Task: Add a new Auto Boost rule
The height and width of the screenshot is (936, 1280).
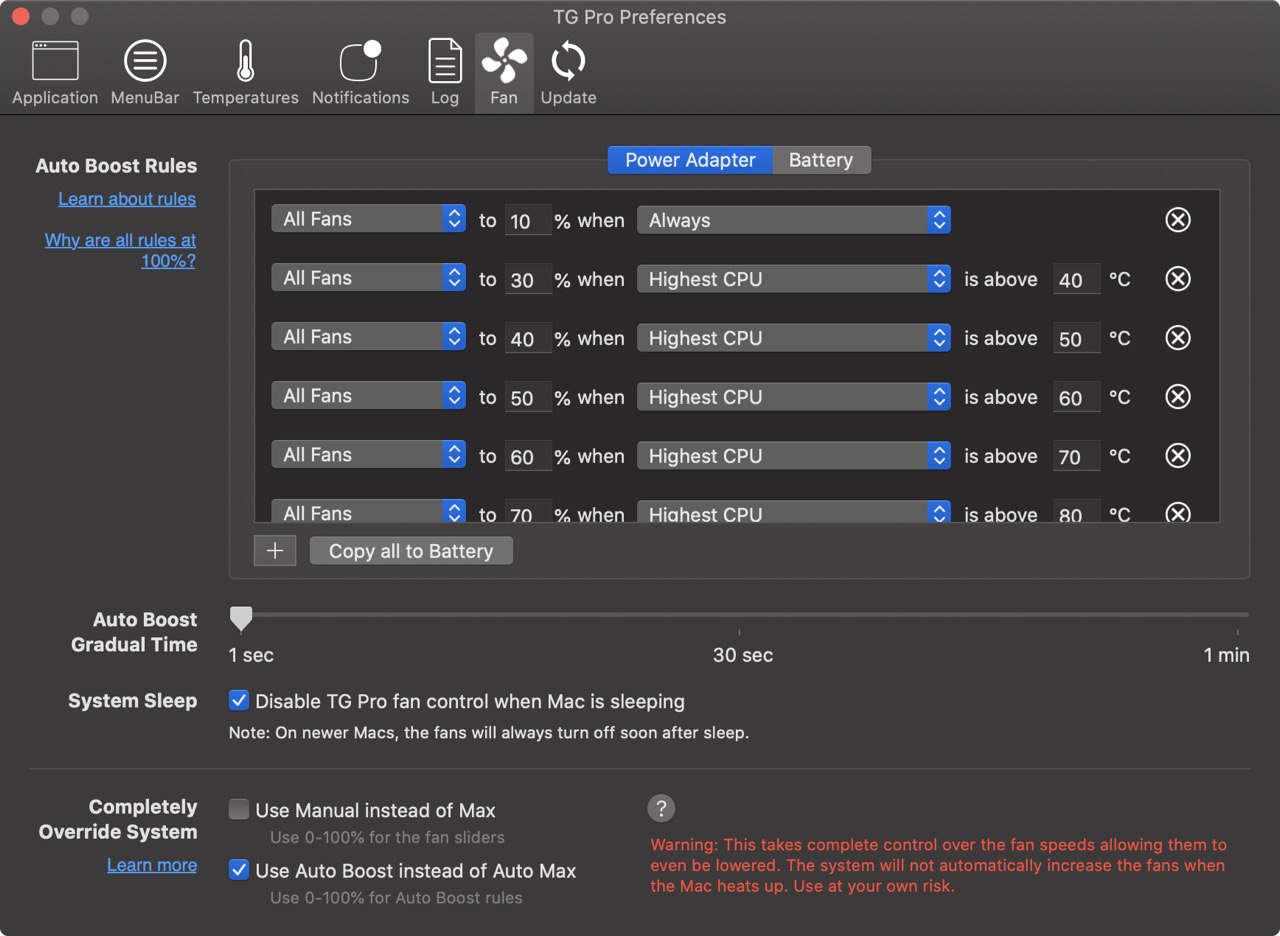Action: coord(275,551)
